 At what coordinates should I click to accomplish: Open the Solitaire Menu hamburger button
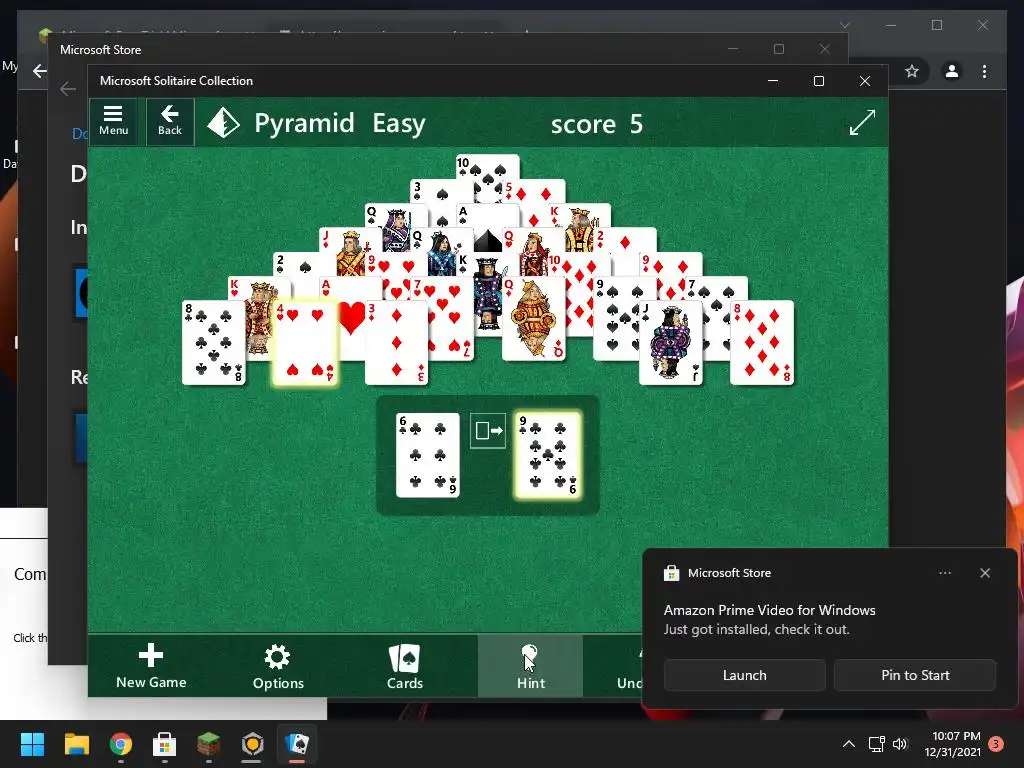tap(113, 121)
